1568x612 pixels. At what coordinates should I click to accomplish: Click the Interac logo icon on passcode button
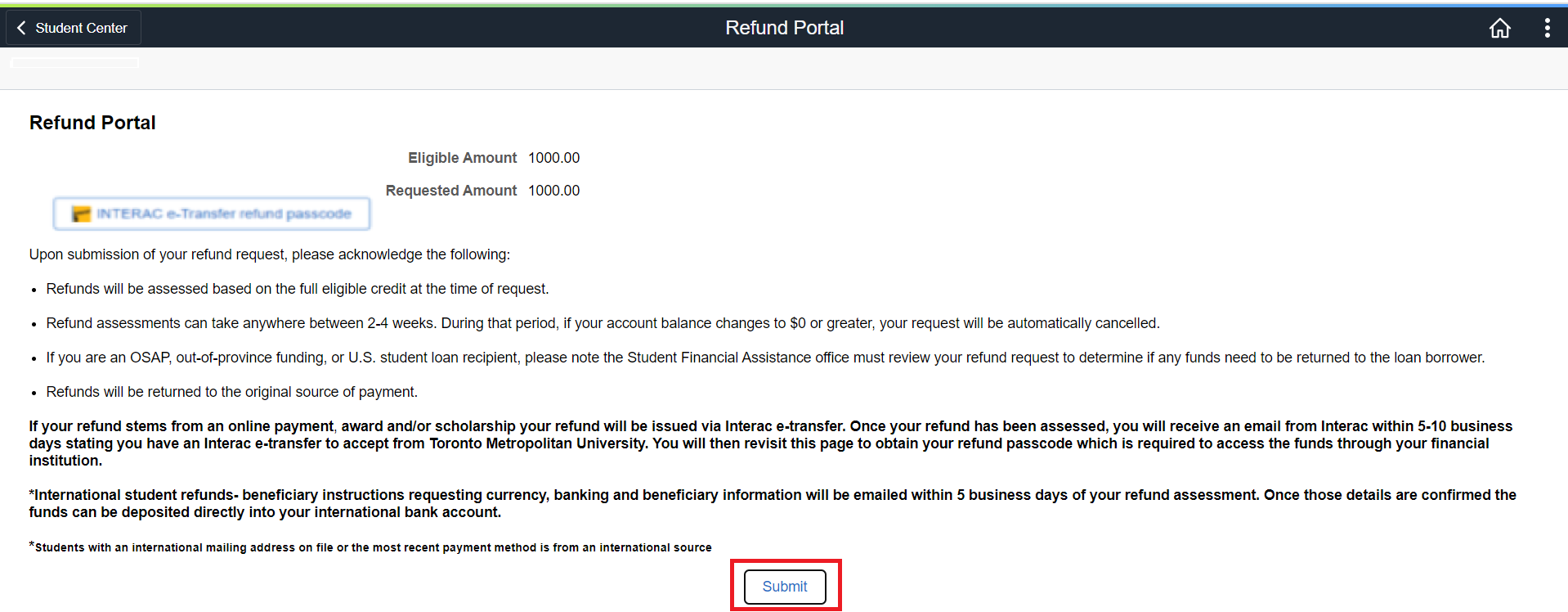(81, 214)
